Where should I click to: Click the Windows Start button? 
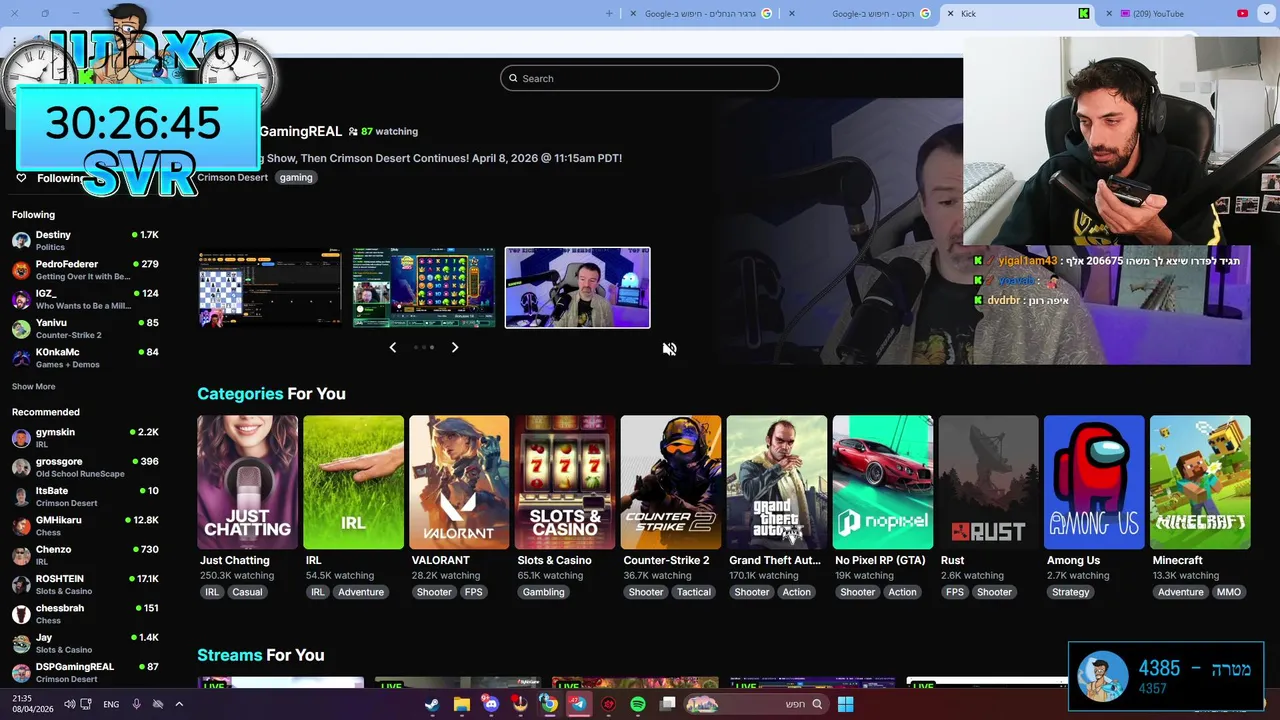click(x=845, y=704)
